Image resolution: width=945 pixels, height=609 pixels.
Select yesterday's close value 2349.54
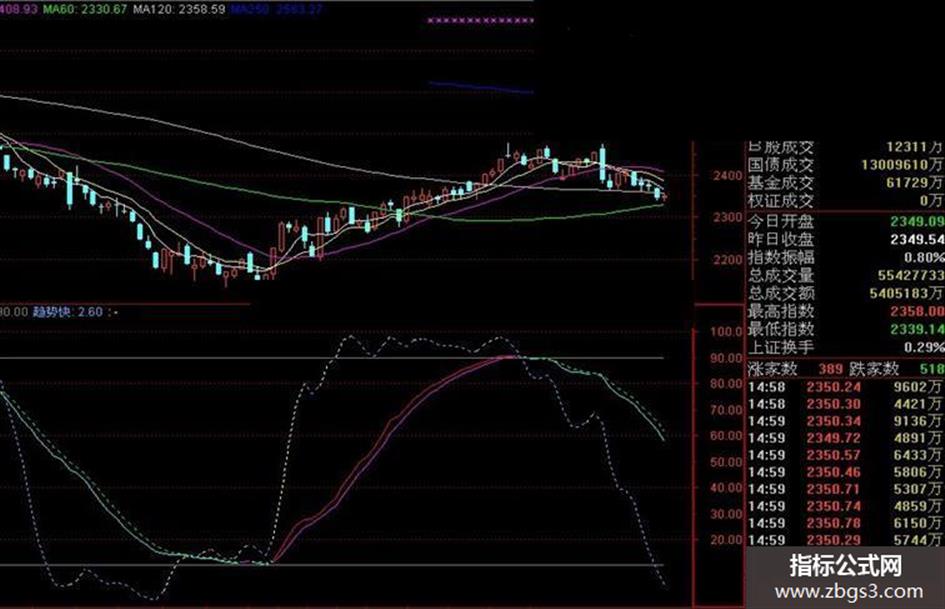pyautogui.click(x=917, y=239)
